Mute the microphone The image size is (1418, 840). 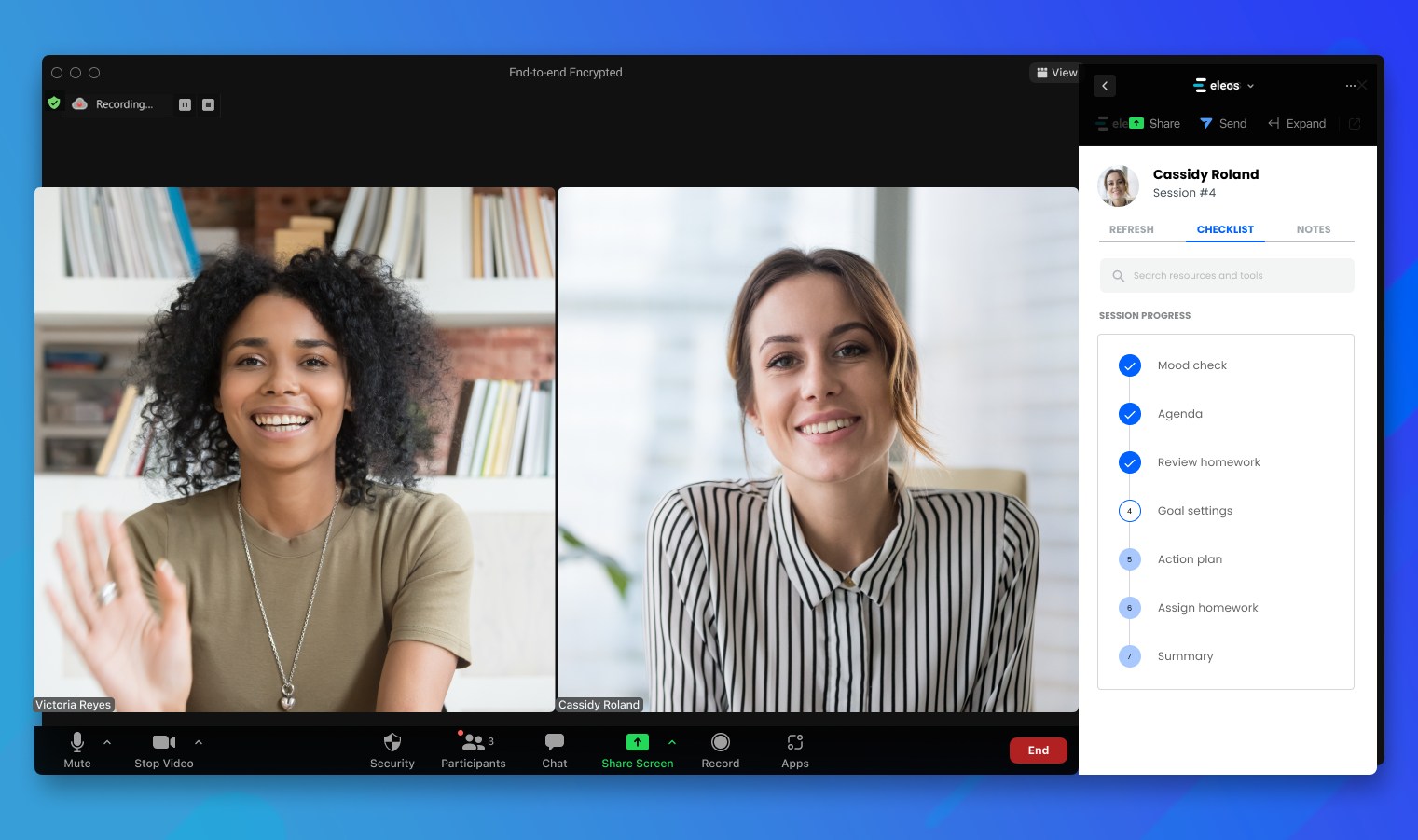(x=77, y=743)
